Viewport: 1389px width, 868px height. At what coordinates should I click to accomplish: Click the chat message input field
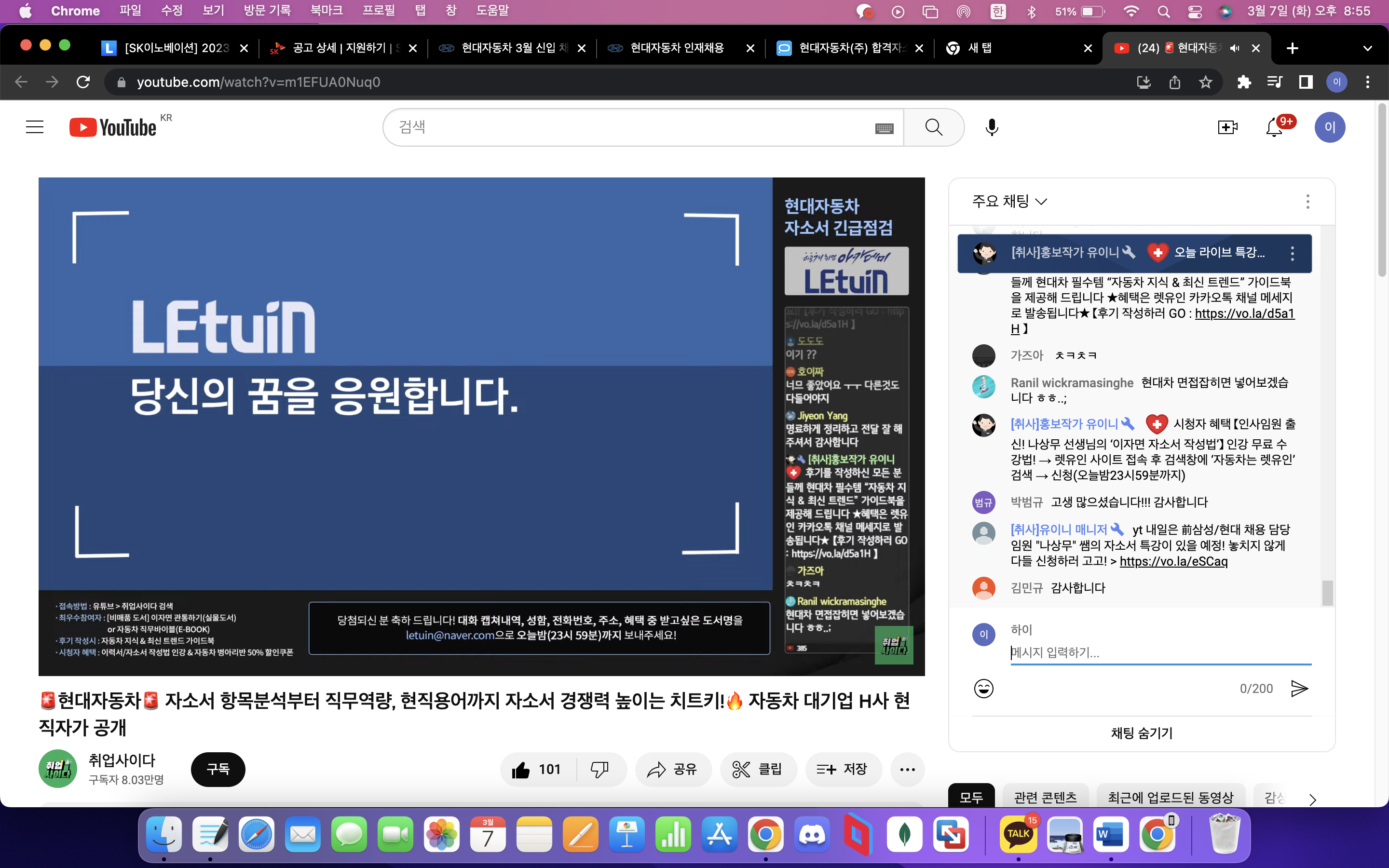tap(1159, 653)
